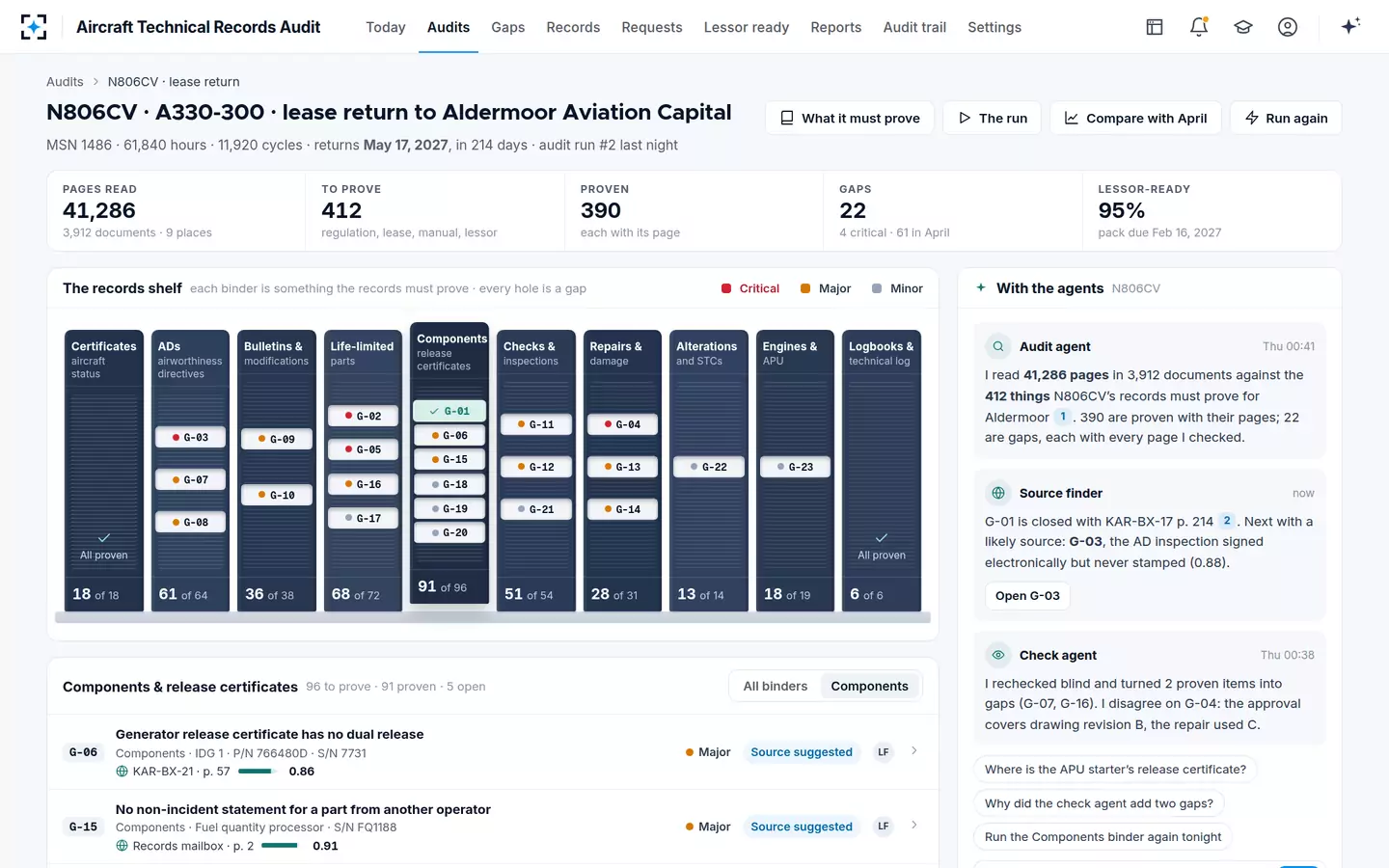Click the Check agent eye icon
The height and width of the screenshot is (868, 1389).
click(998, 655)
